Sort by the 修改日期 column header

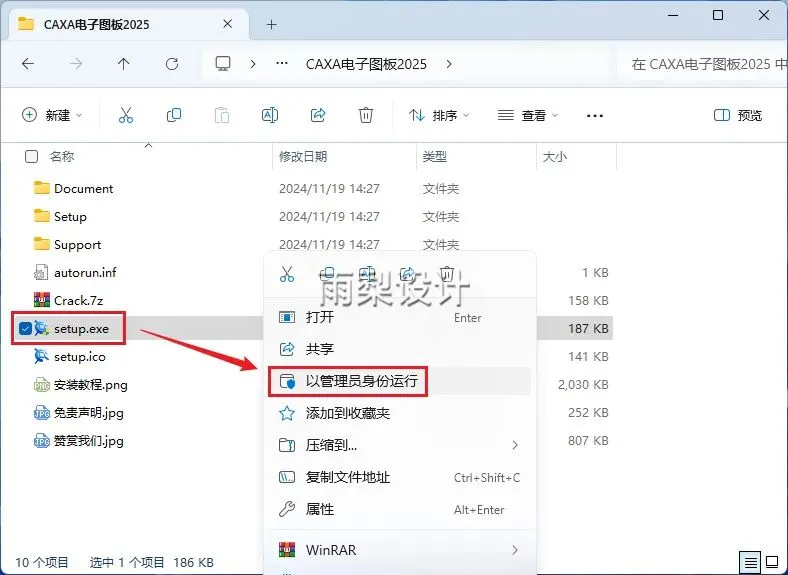tap(303, 157)
